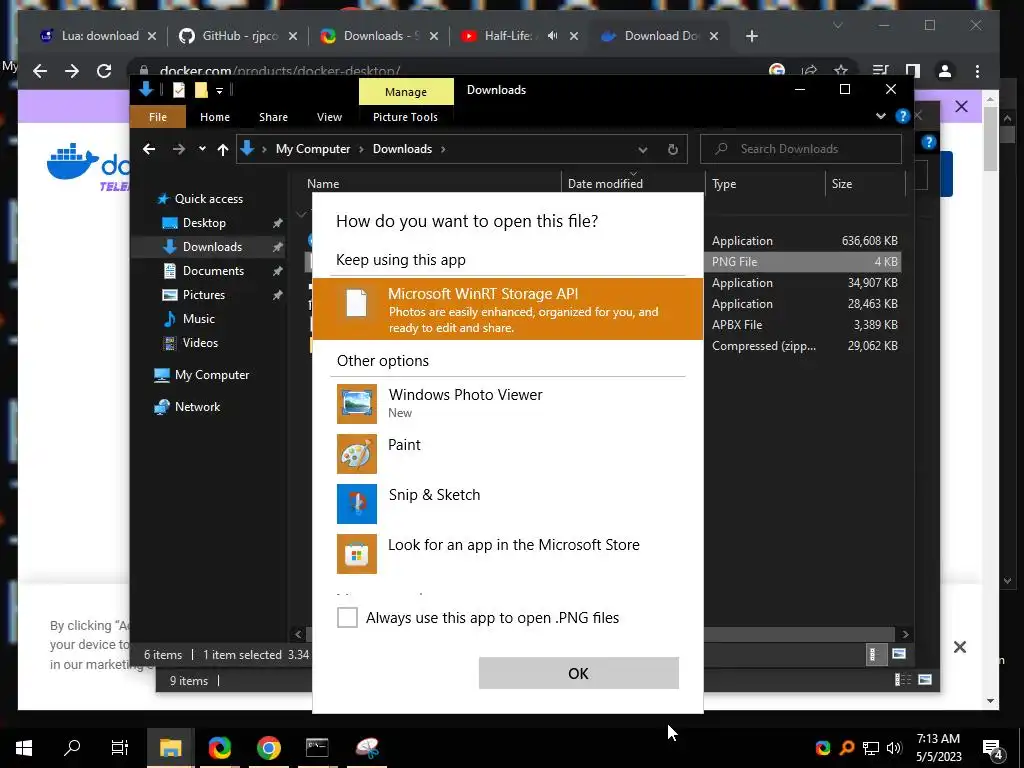Click the share page icon in Chrome address bar
This screenshot has height=768, width=1024.
810,70
